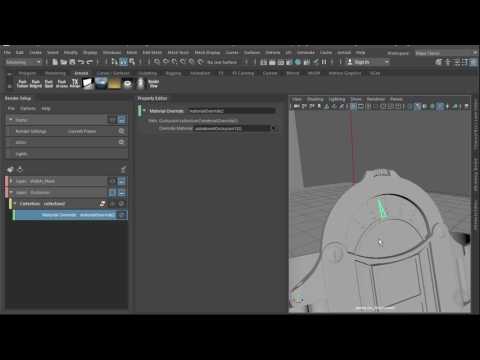Toggle Material Override enable icon
This screenshot has width=480, height=360.
pyautogui.click(x=122, y=215)
